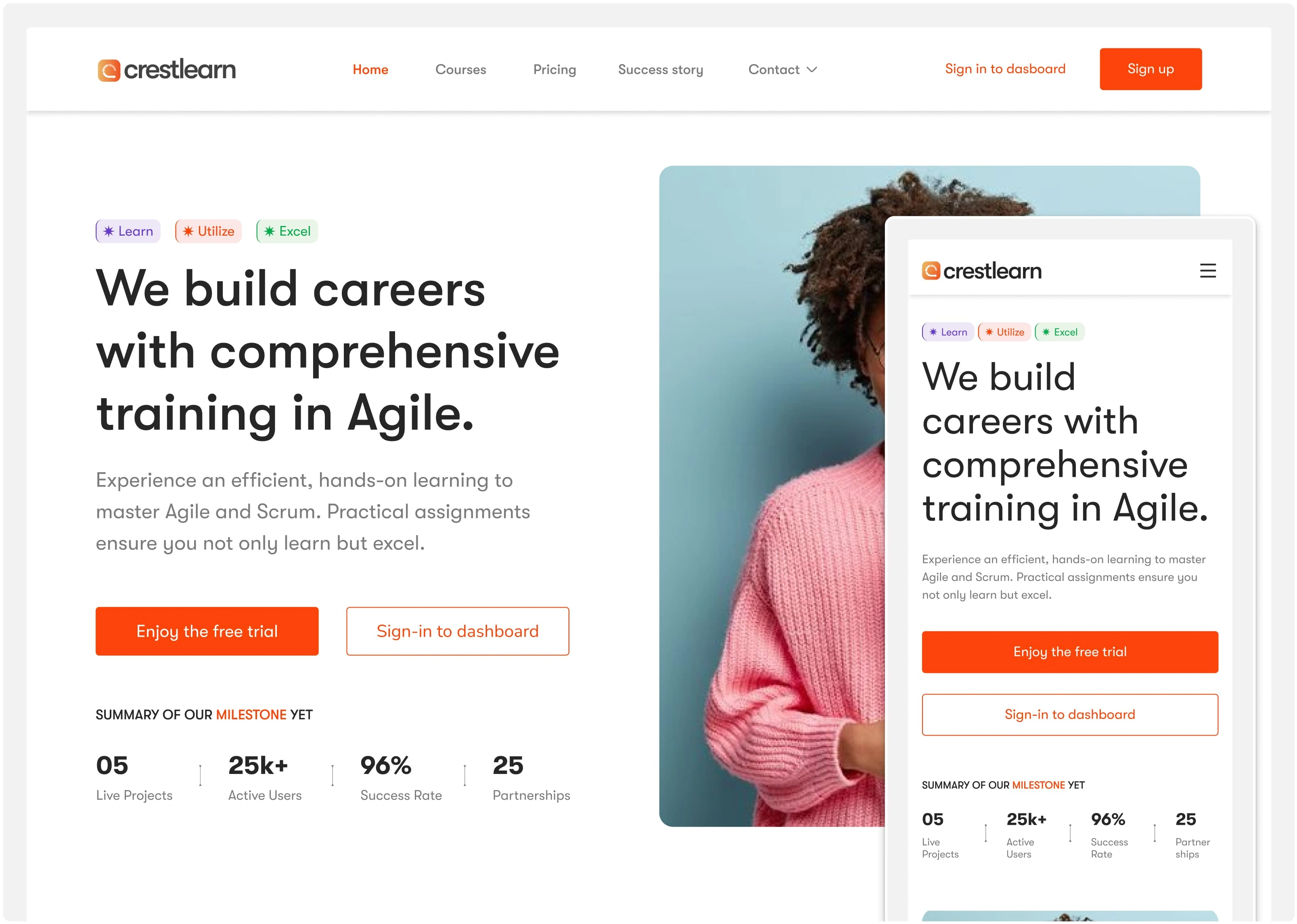Click the hero photo of woman in pink sweater
This screenshot has height=924, width=1297.
(x=772, y=496)
